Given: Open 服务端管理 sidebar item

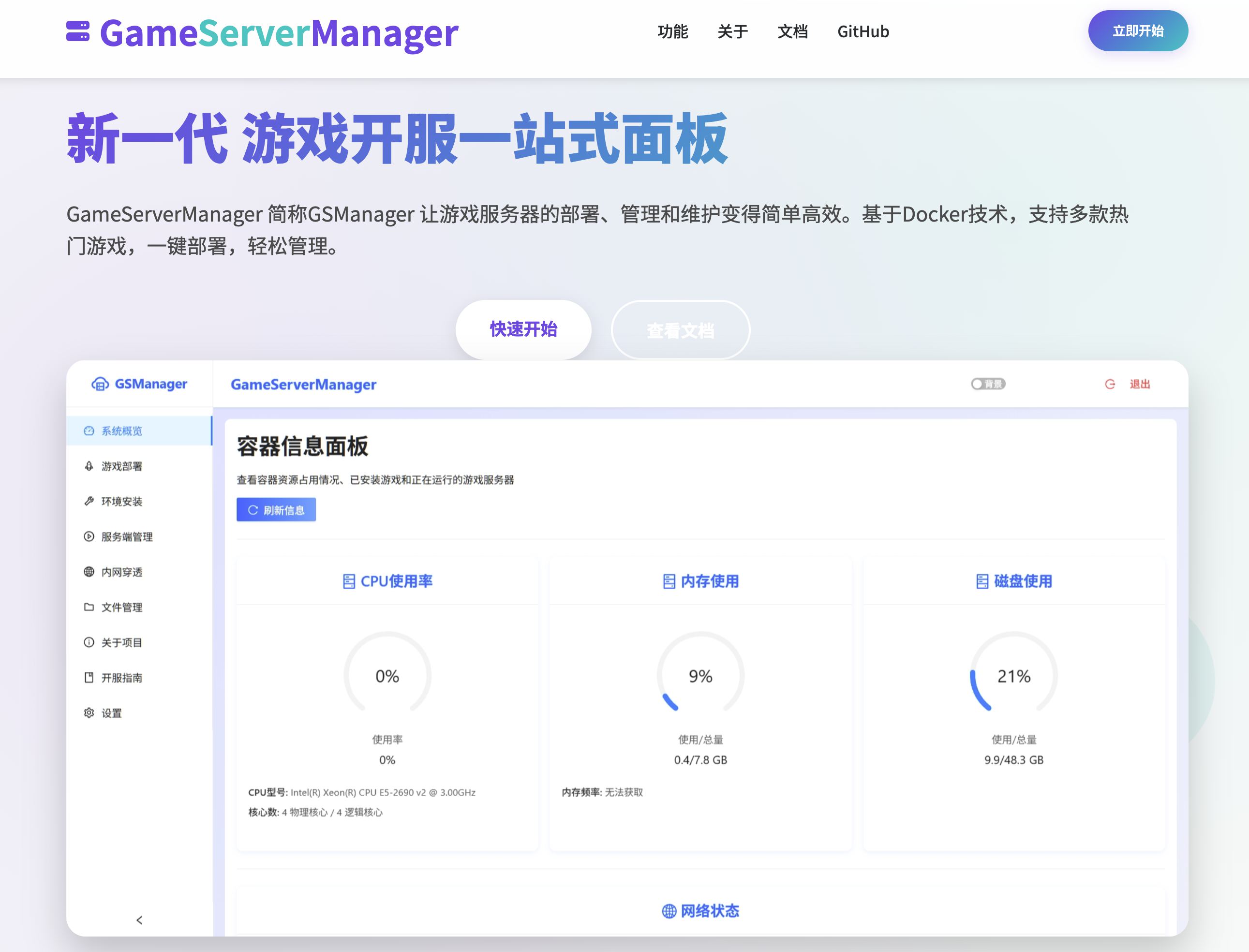Looking at the screenshot, I should coord(139,536).
